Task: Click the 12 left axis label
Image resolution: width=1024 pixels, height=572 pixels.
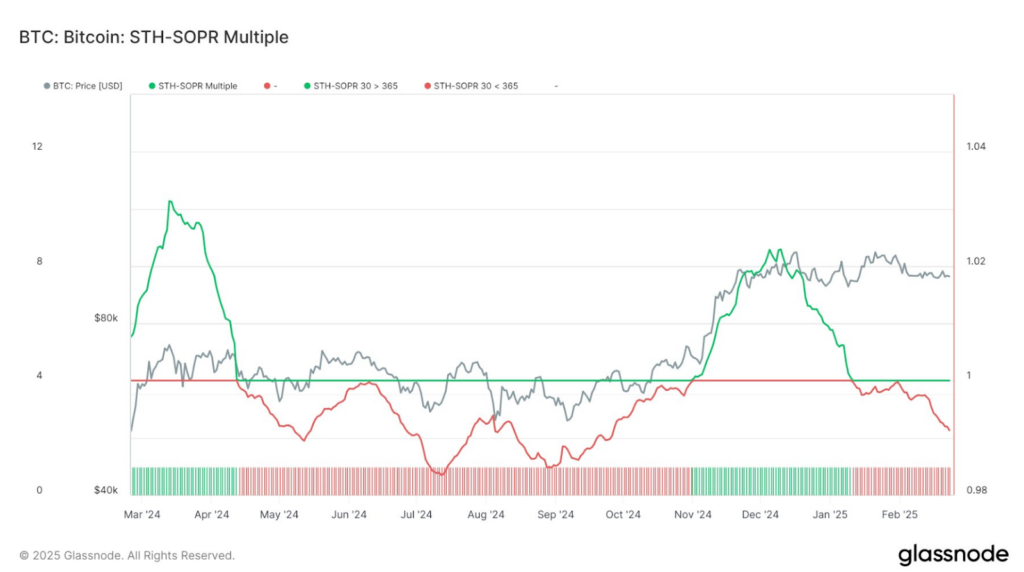Action: coord(37,147)
